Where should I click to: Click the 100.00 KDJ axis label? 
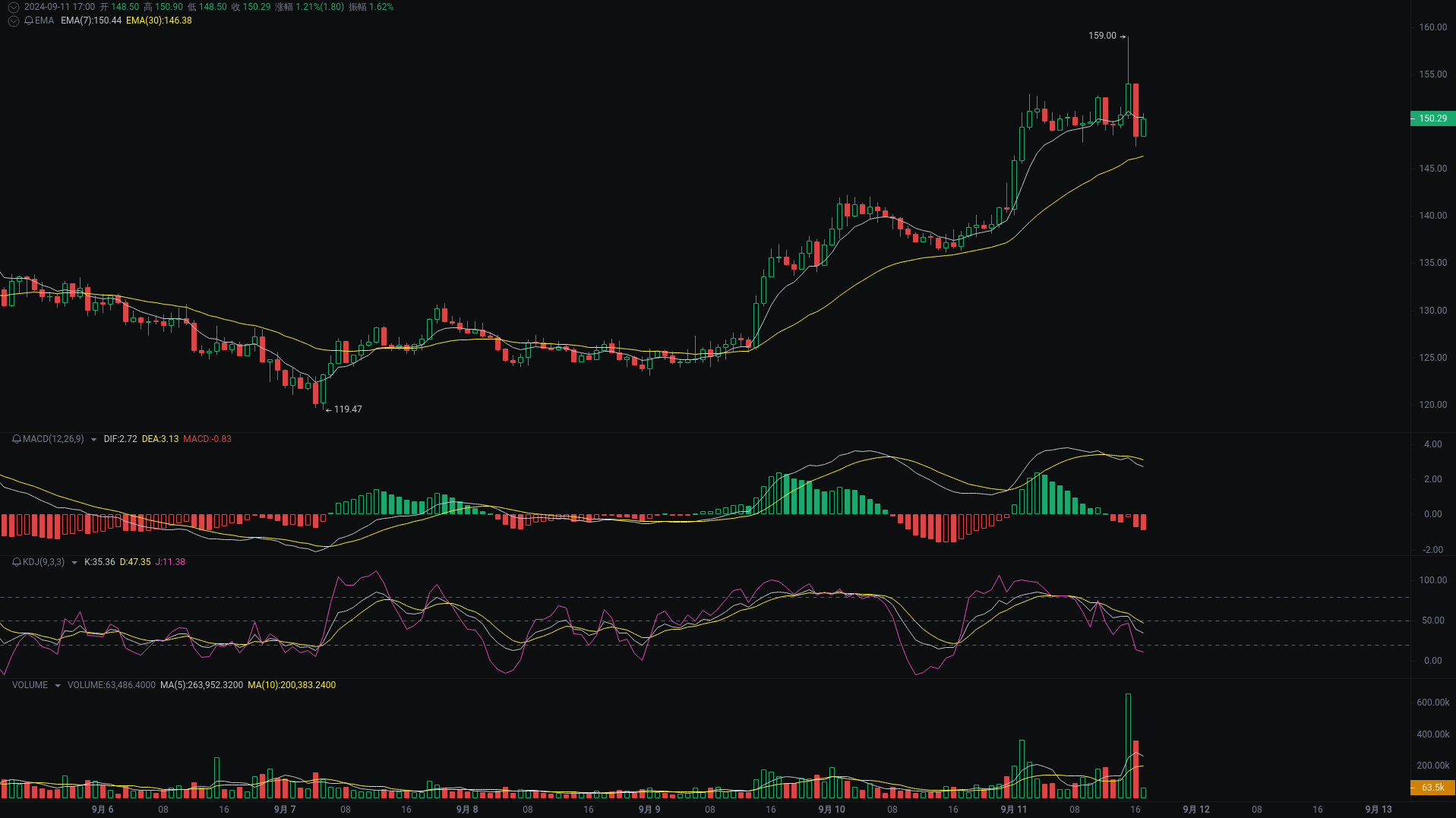(x=1433, y=580)
